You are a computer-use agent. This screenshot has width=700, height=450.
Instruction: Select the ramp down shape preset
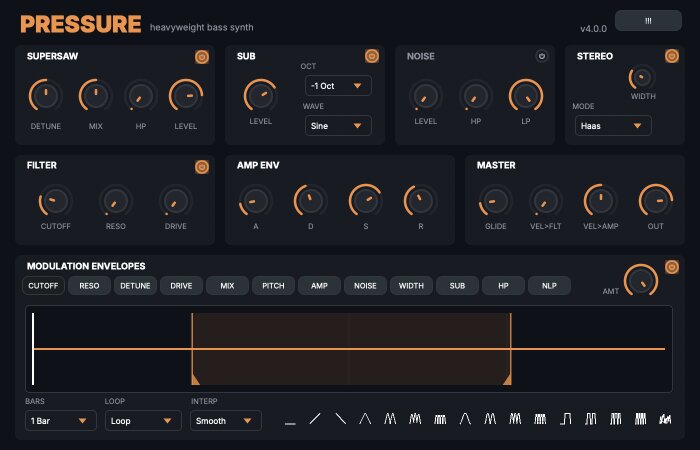coord(340,419)
